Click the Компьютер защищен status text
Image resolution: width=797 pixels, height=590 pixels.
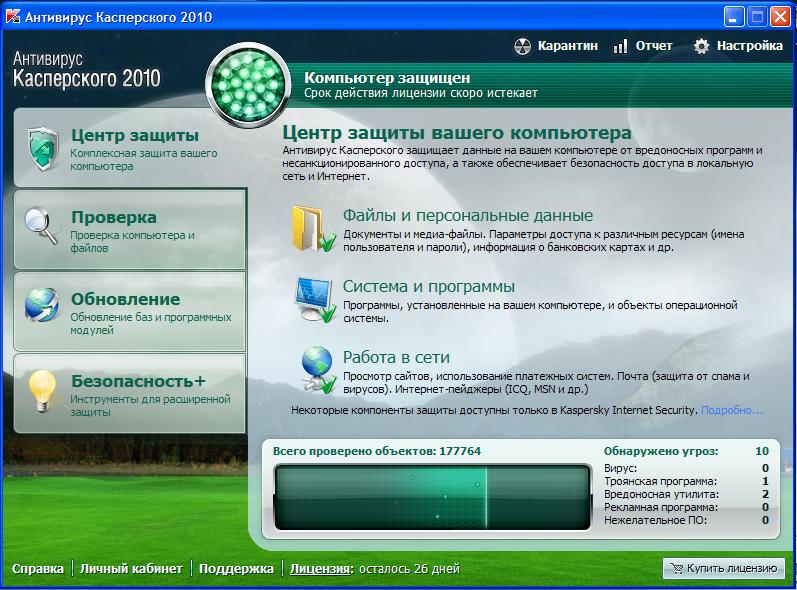(x=387, y=78)
